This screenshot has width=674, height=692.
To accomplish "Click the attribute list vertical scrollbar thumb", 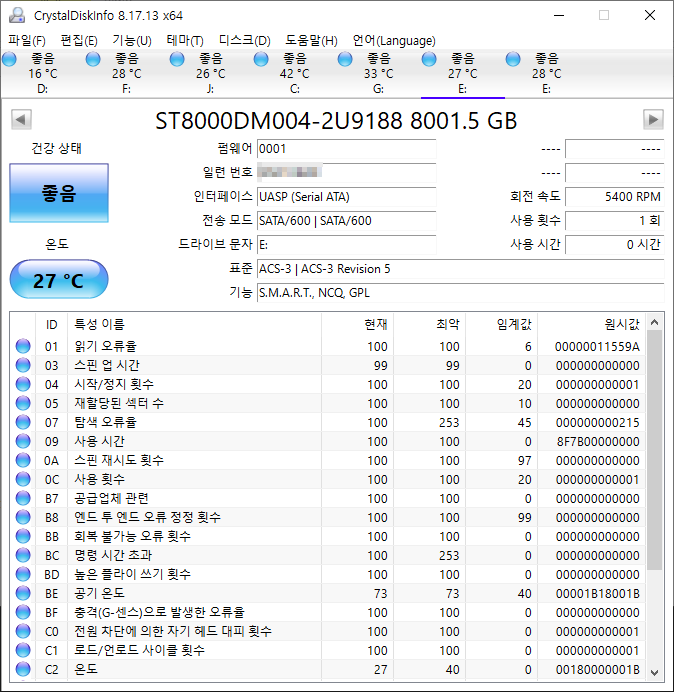I will 655,450.
